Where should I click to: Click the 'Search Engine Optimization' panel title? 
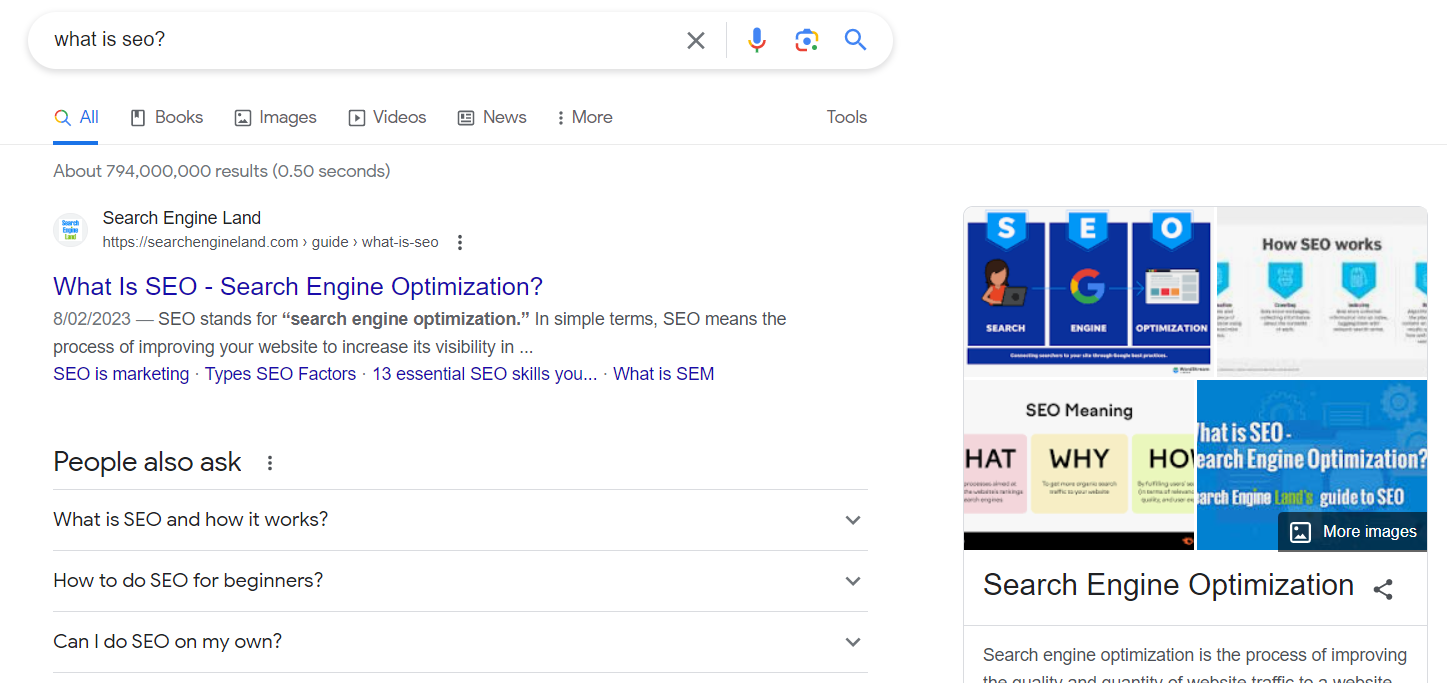1168,585
